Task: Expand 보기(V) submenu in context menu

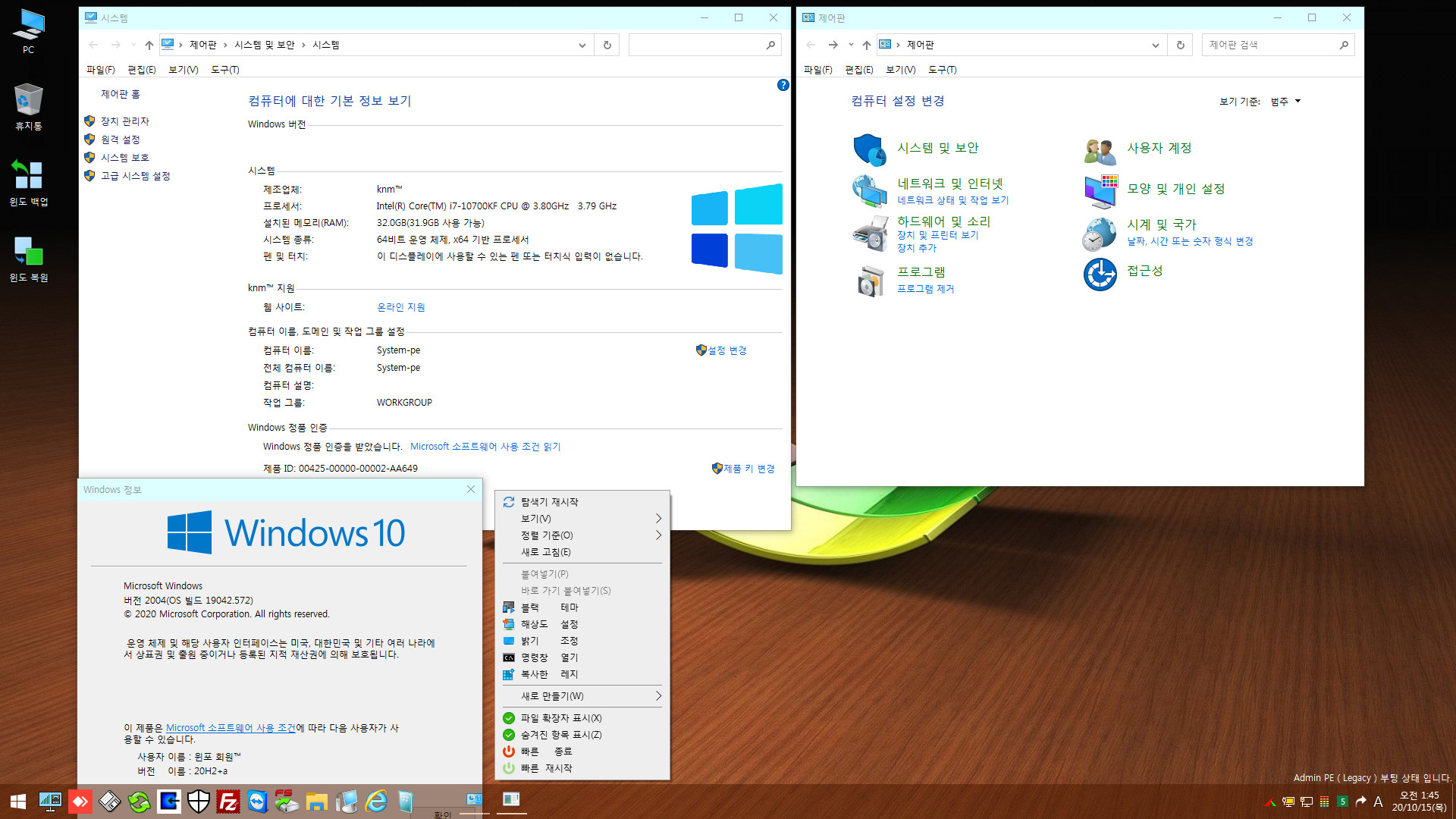Action: [582, 519]
